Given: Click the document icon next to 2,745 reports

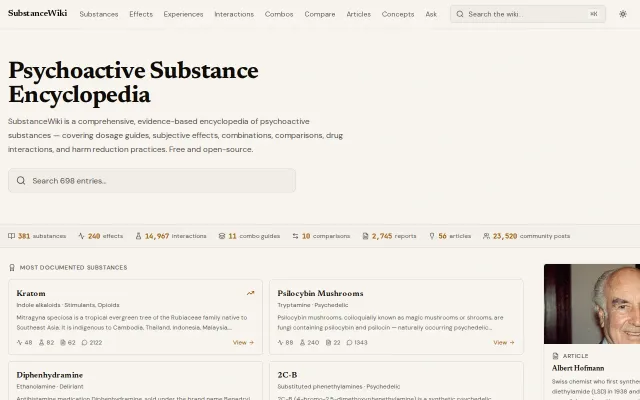Looking at the screenshot, I should (365, 236).
